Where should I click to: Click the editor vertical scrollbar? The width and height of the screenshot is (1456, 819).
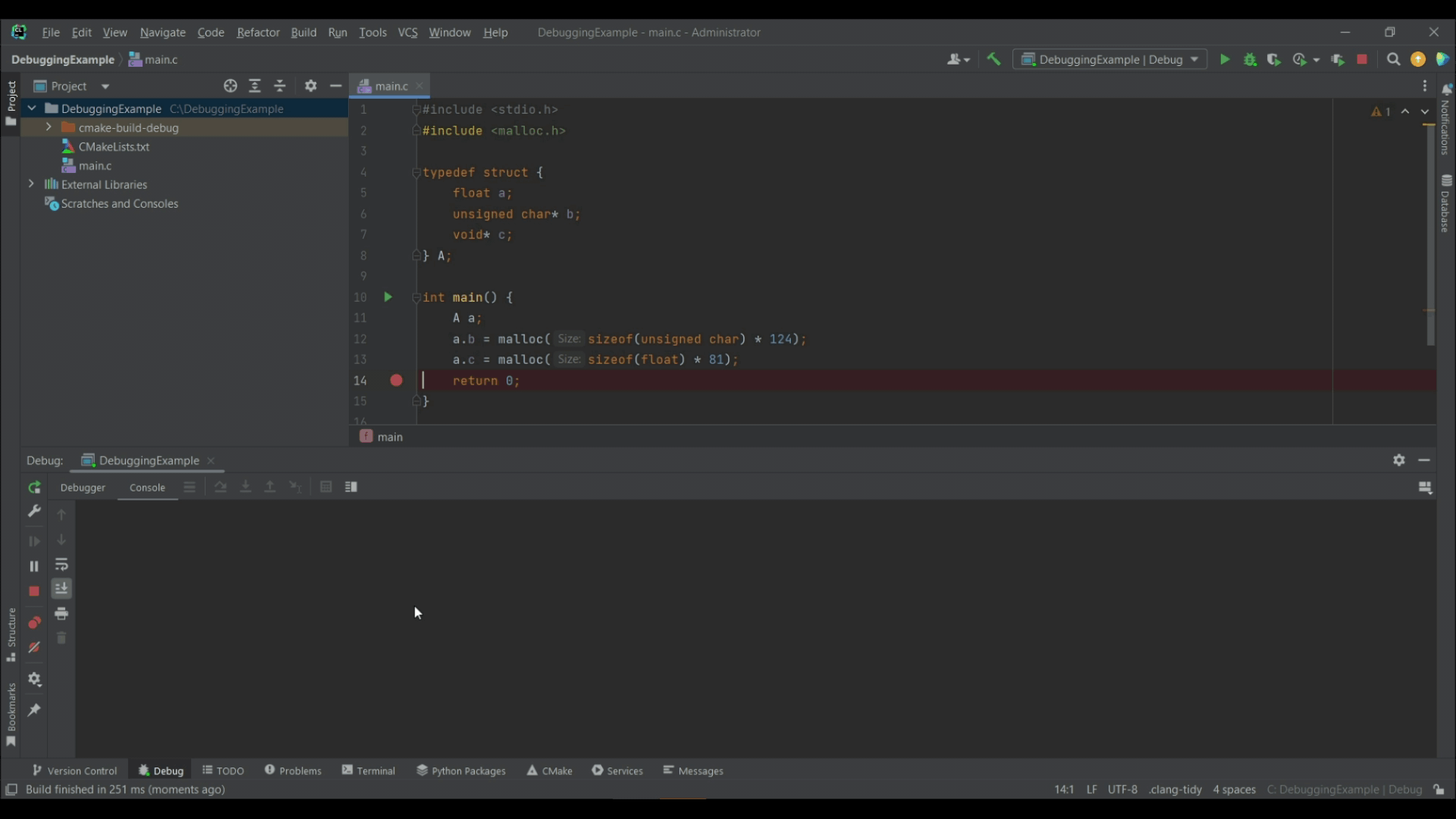[1430, 235]
